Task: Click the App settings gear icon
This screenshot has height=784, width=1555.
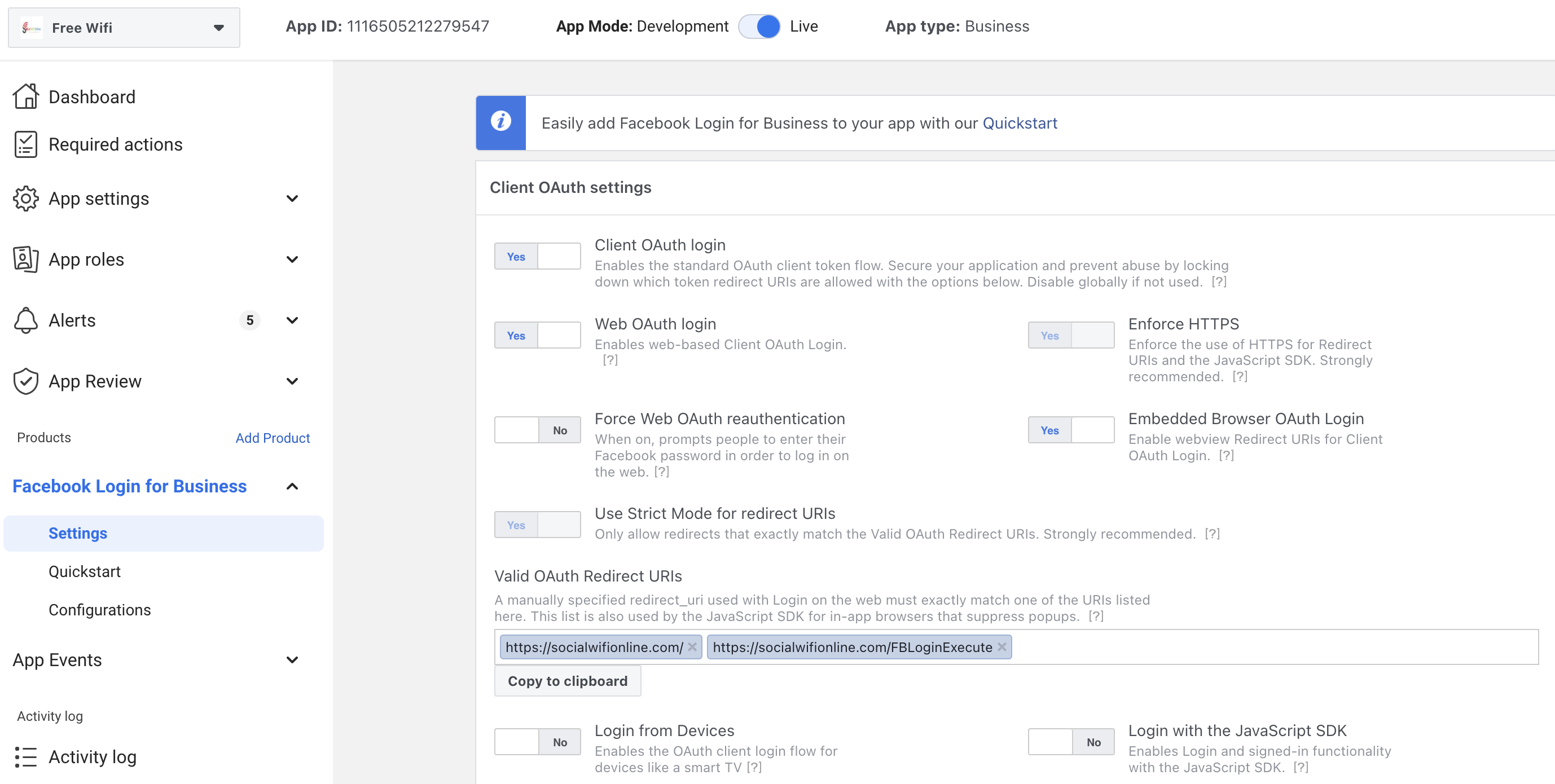Action: pyautogui.click(x=25, y=199)
